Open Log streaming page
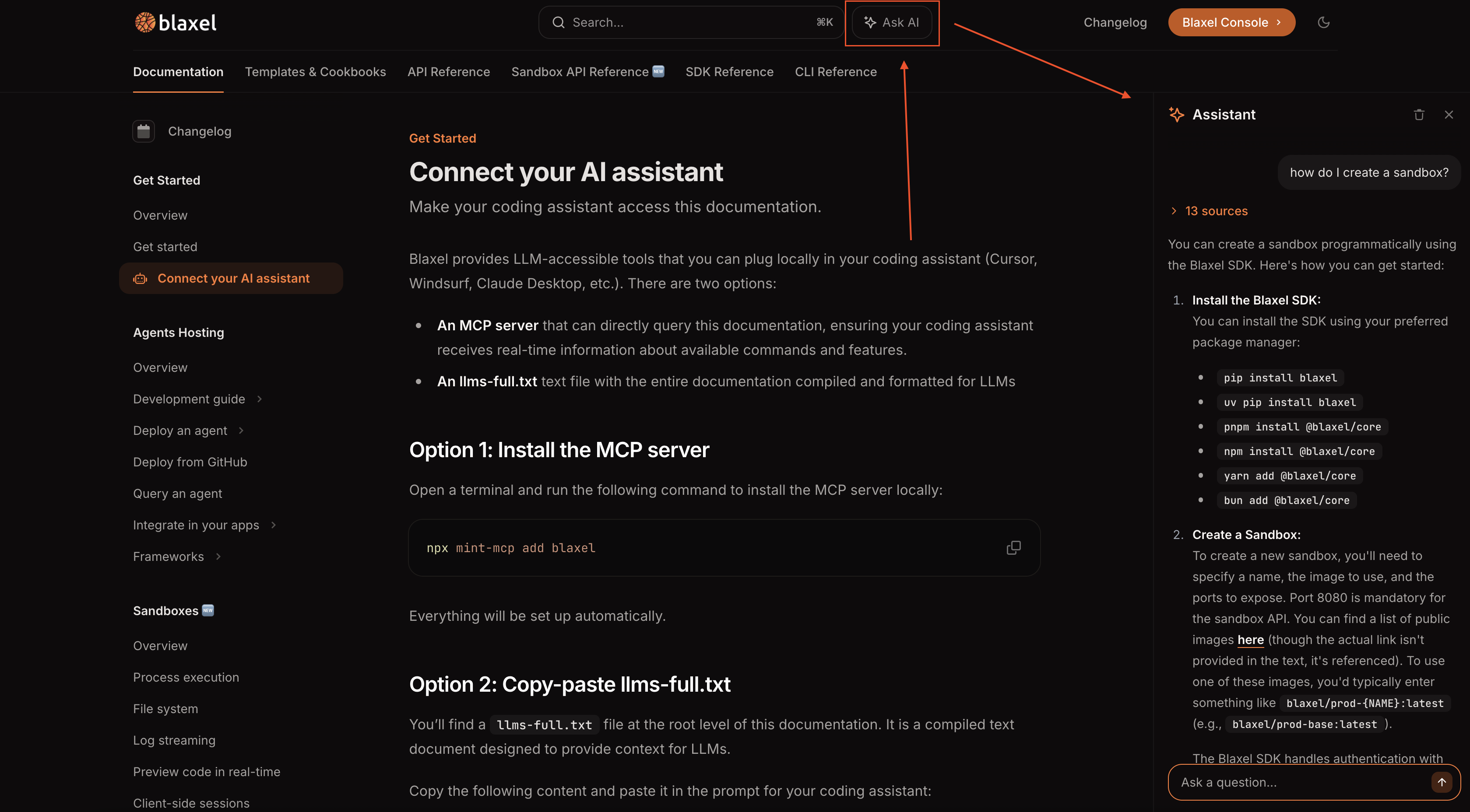Screen dimensions: 1470x812 pos(174,740)
